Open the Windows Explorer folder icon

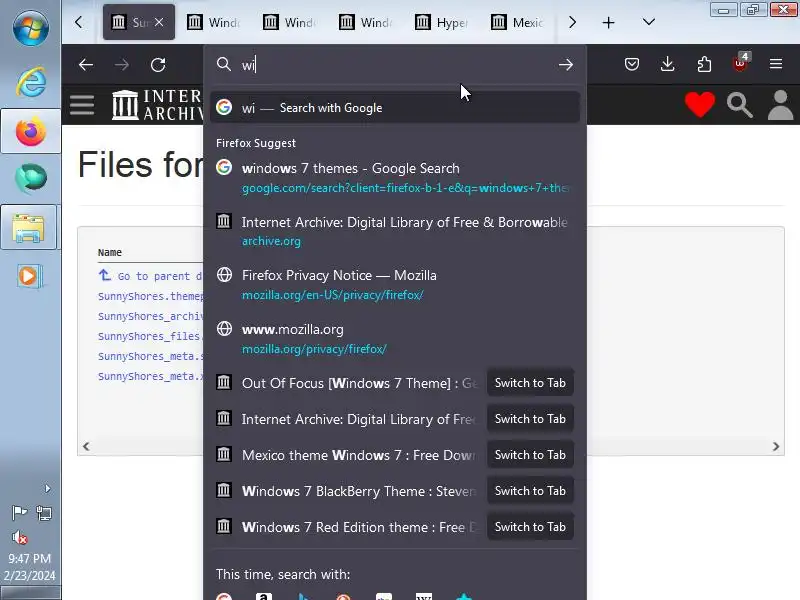pos(29,228)
